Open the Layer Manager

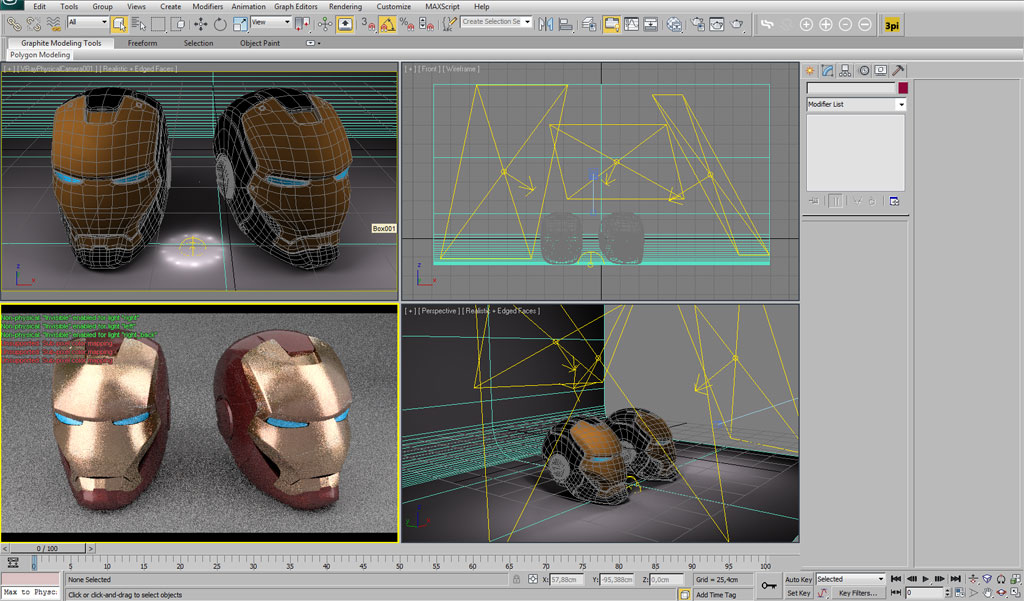(x=589, y=24)
